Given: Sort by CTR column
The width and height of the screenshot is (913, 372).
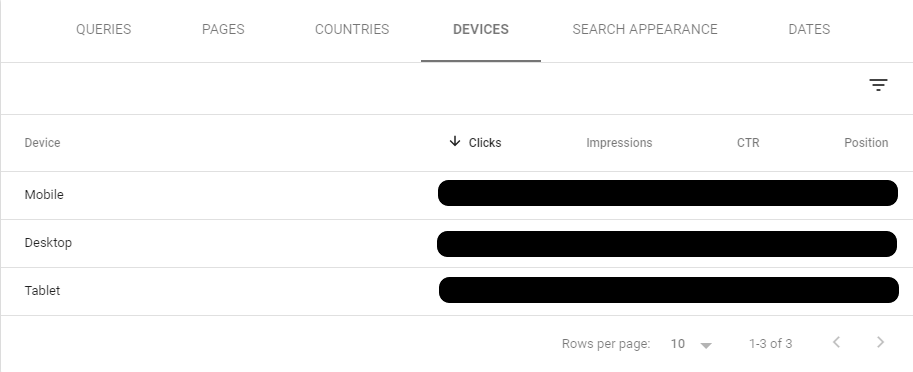Looking at the screenshot, I should (748, 143).
